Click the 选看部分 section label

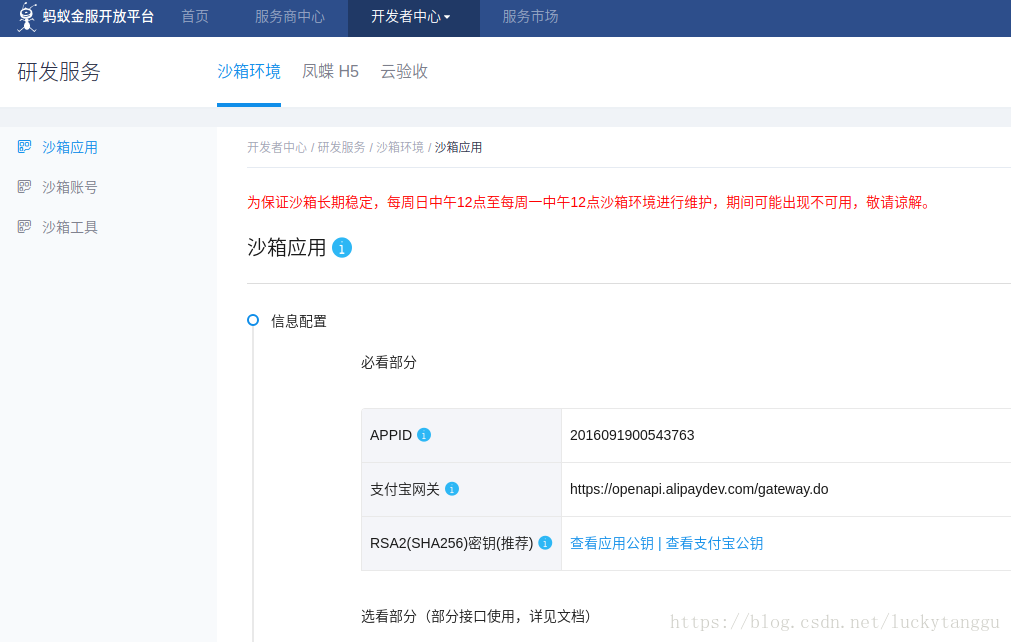click(x=476, y=616)
